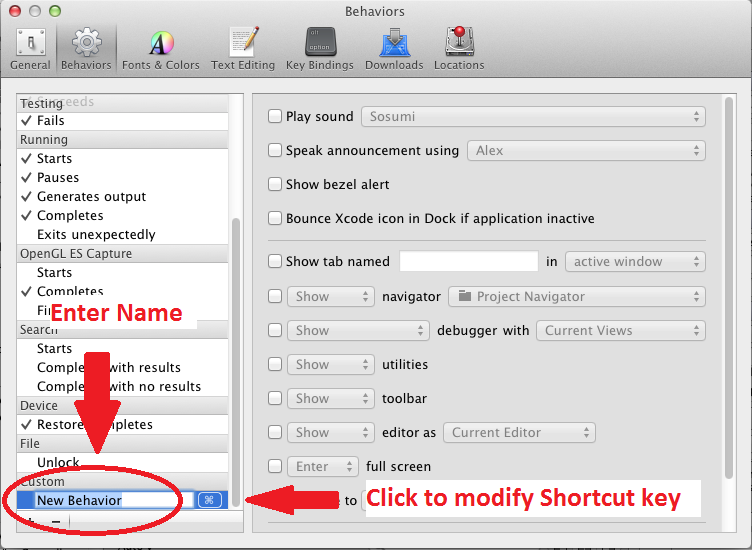Toggle the editor as checkbox

coord(275,432)
